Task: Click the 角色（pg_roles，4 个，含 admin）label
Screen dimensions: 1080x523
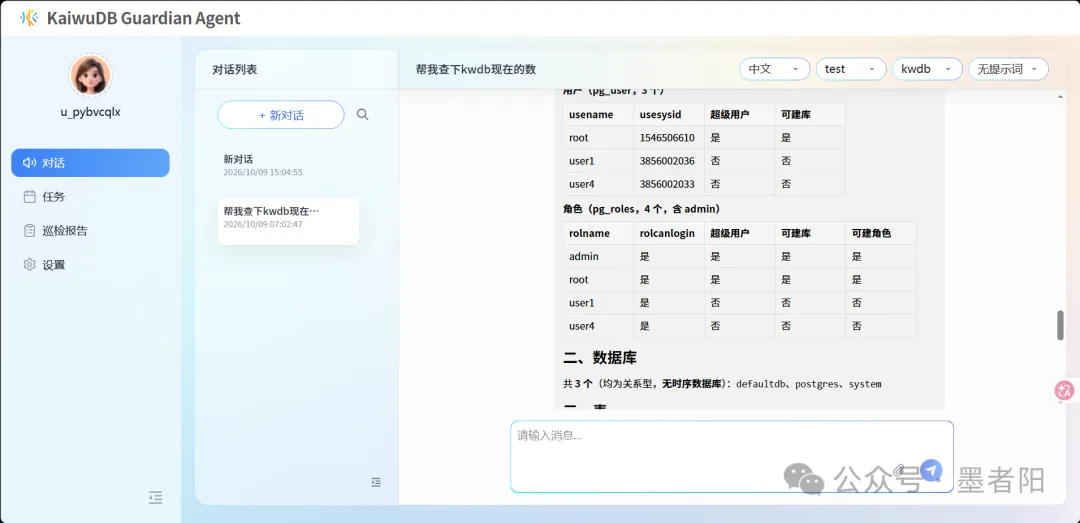Action: pos(642,208)
